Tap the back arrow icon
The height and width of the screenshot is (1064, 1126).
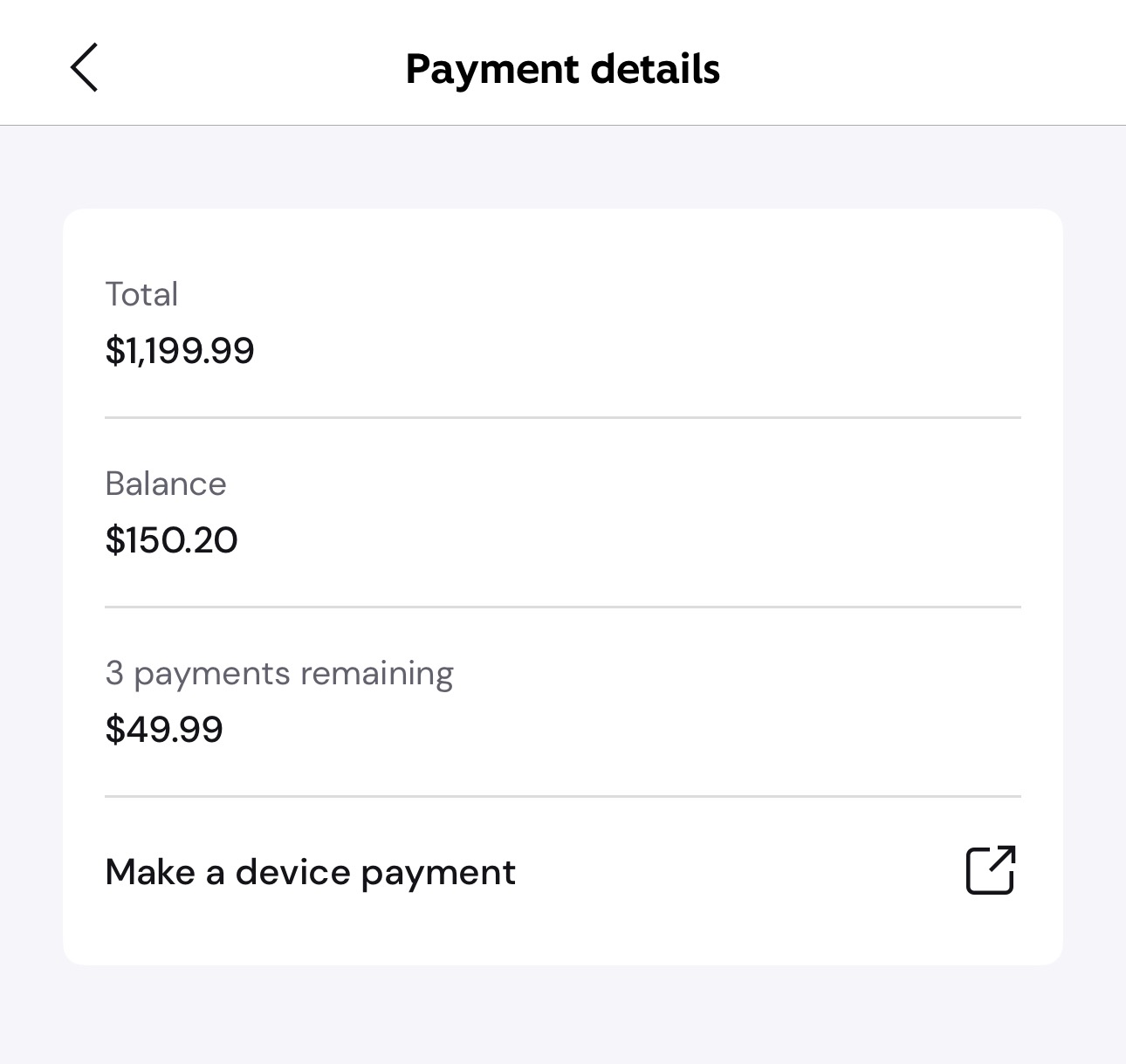pos(85,68)
